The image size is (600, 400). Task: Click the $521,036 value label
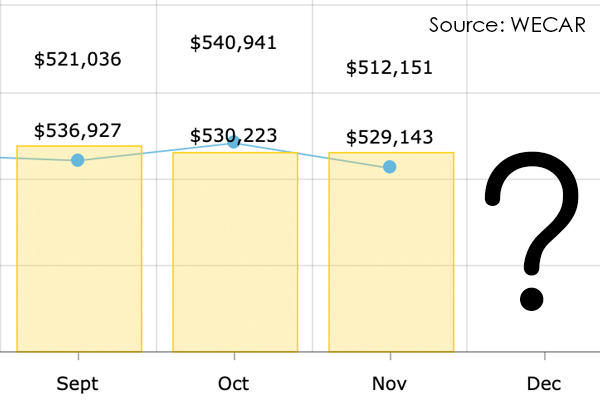[x=78, y=59]
